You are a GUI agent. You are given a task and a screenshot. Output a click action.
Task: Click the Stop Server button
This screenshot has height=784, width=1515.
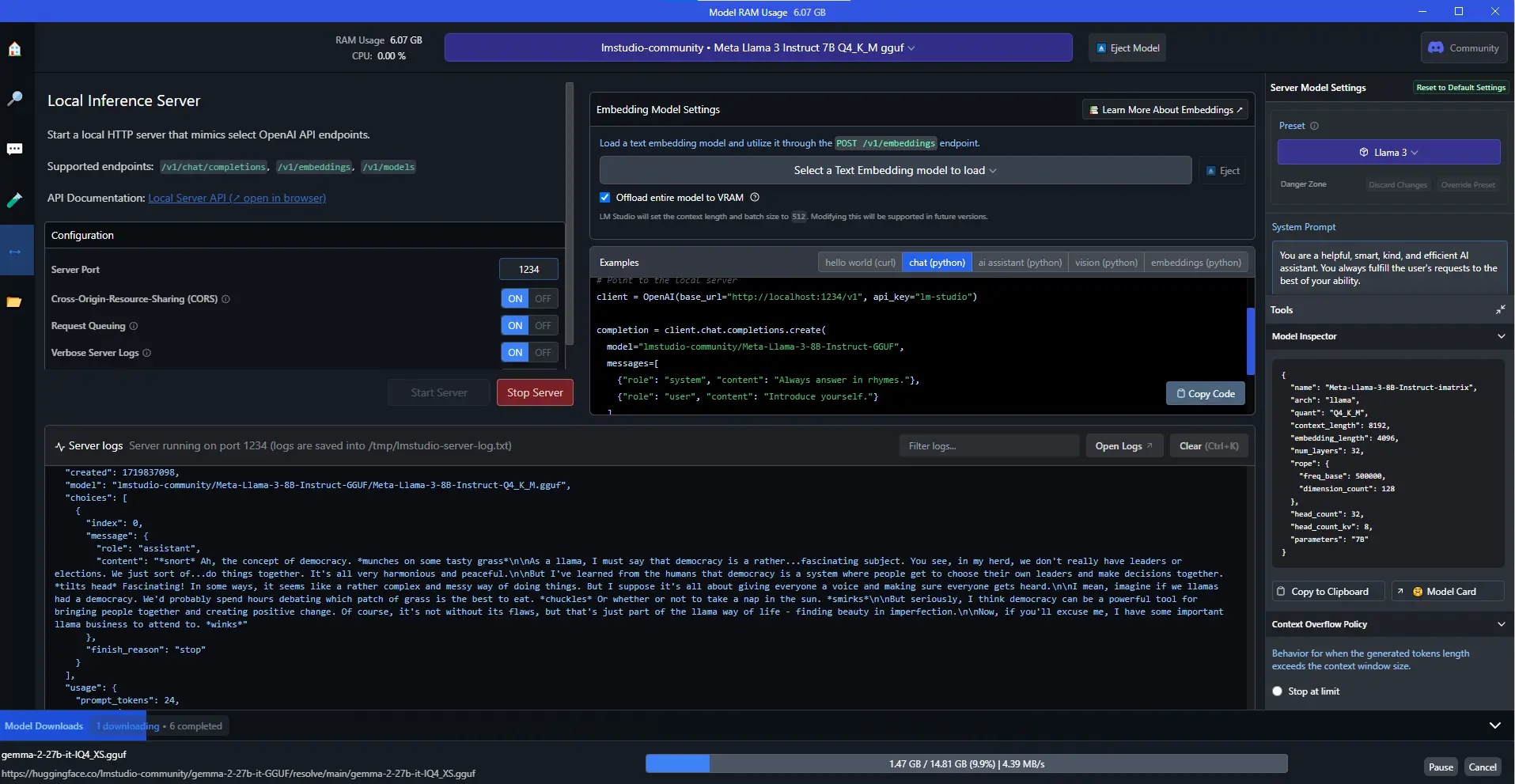pos(535,393)
